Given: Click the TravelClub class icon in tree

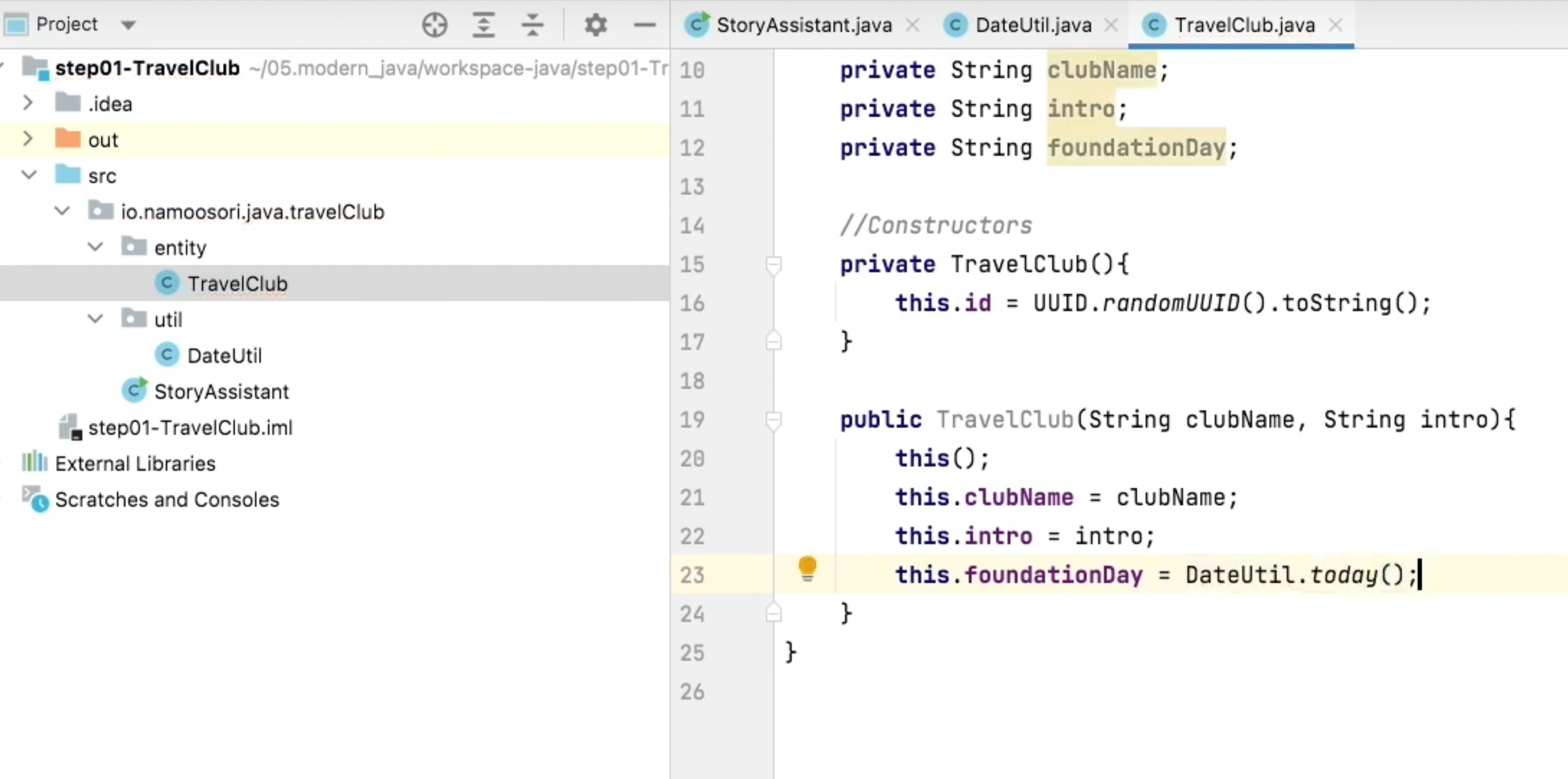Looking at the screenshot, I should coord(167,283).
